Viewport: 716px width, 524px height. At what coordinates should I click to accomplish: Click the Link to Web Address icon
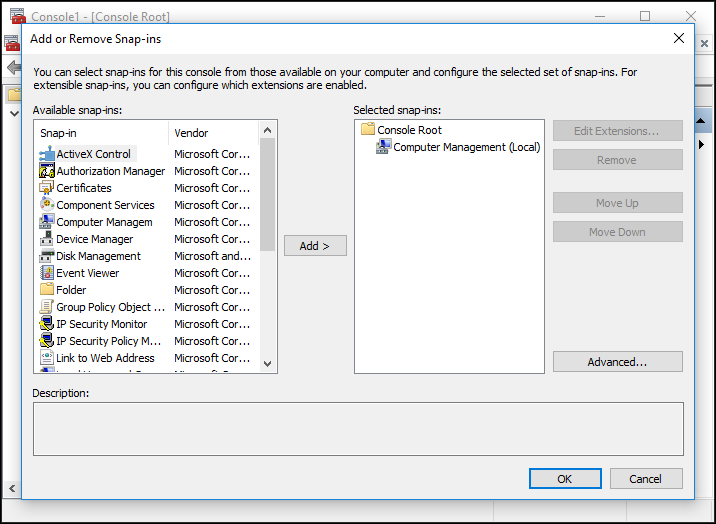(47, 358)
